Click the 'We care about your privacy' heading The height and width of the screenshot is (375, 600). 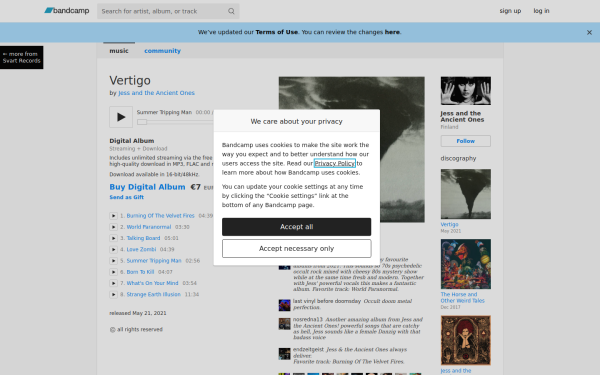(297, 122)
